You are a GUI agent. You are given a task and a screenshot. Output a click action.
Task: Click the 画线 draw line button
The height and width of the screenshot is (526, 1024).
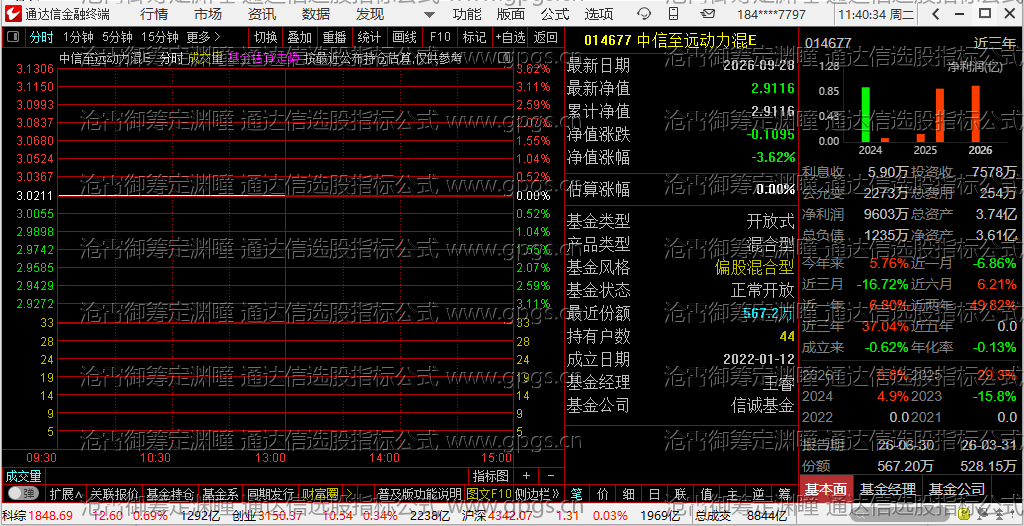pyautogui.click(x=404, y=37)
